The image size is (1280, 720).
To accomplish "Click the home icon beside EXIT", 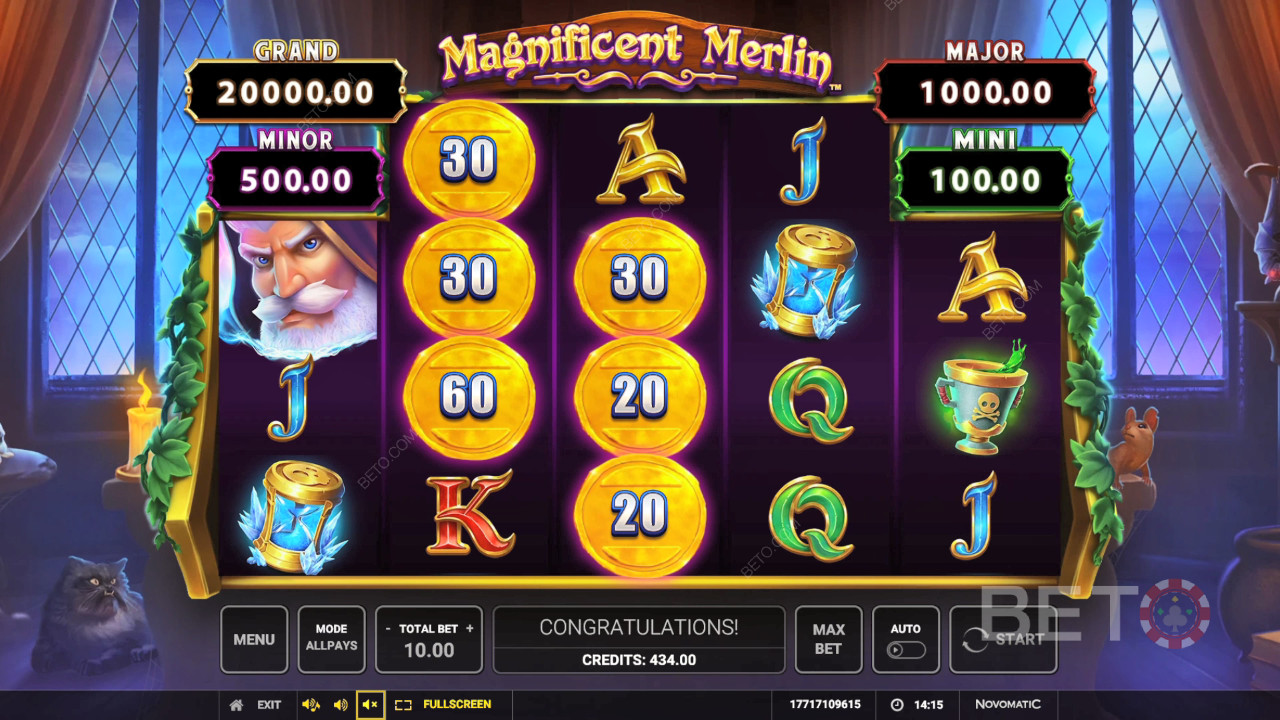I will pyautogui.click(x=236, y=705).
